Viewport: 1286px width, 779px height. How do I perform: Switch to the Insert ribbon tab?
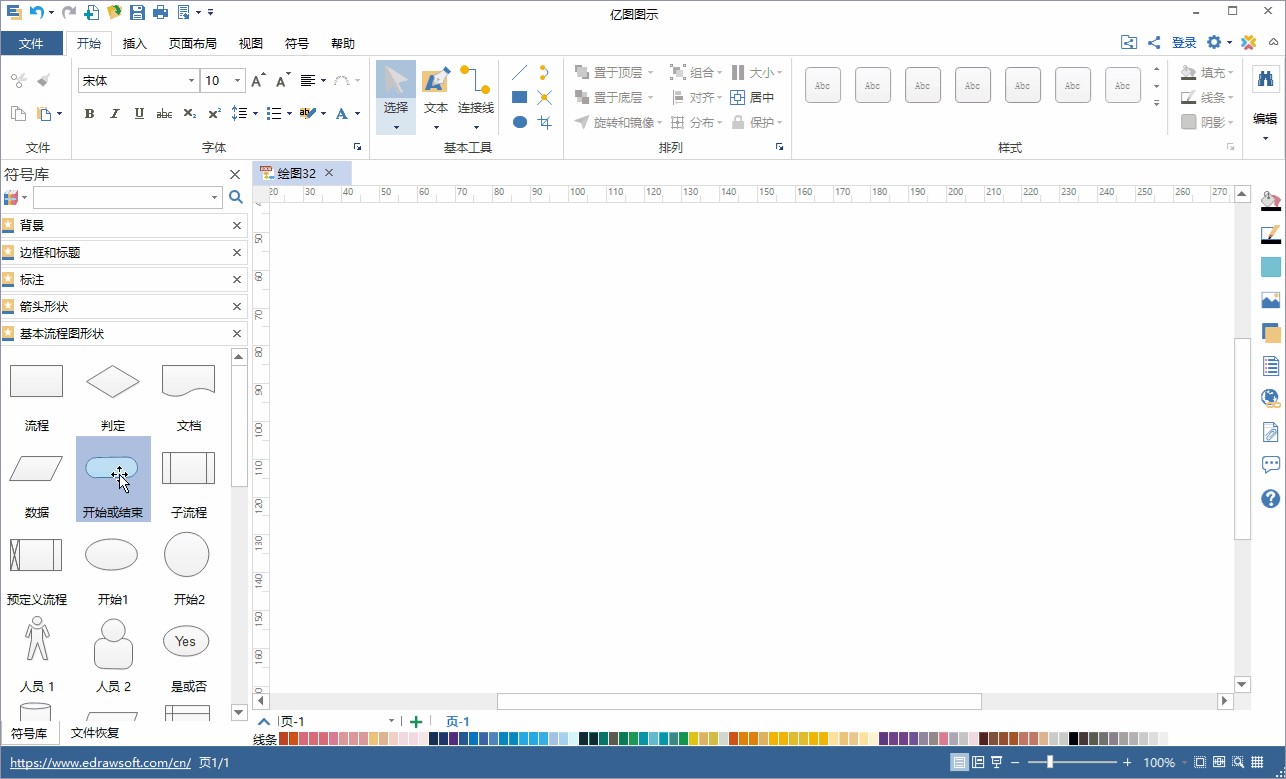(135, 44)
